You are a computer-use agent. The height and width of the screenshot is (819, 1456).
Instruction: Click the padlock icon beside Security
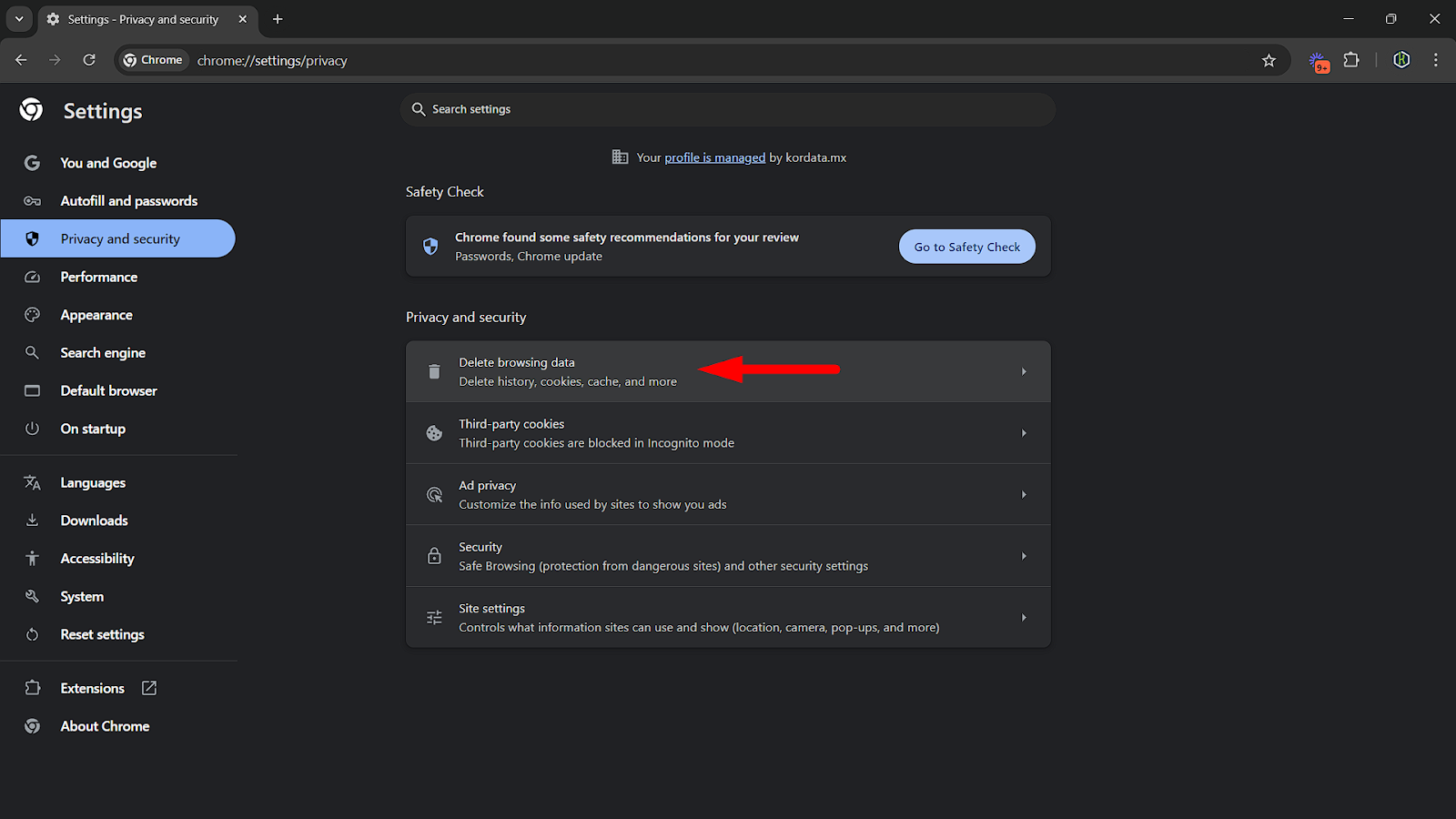(434, 556)
